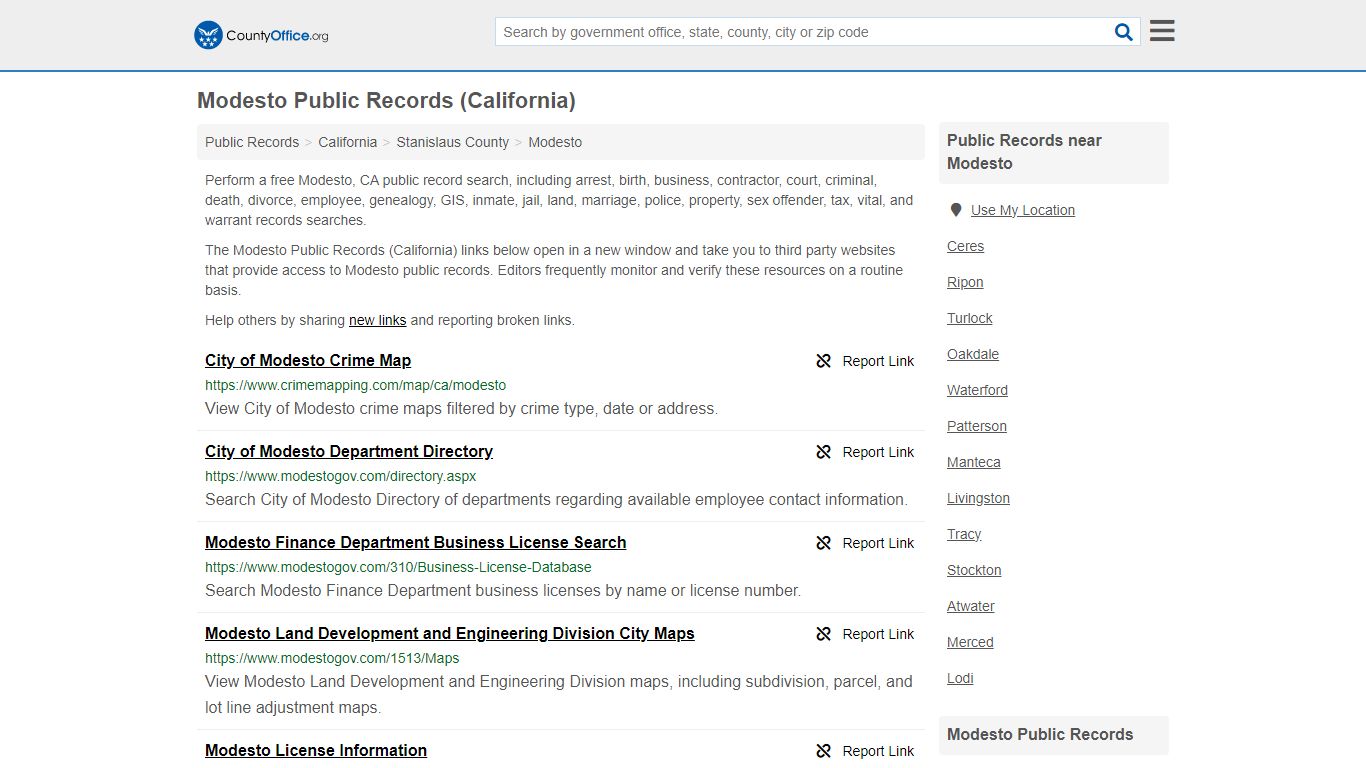Open Tracy public records
Screen dimensions: 1366x768
pos(964,534)
